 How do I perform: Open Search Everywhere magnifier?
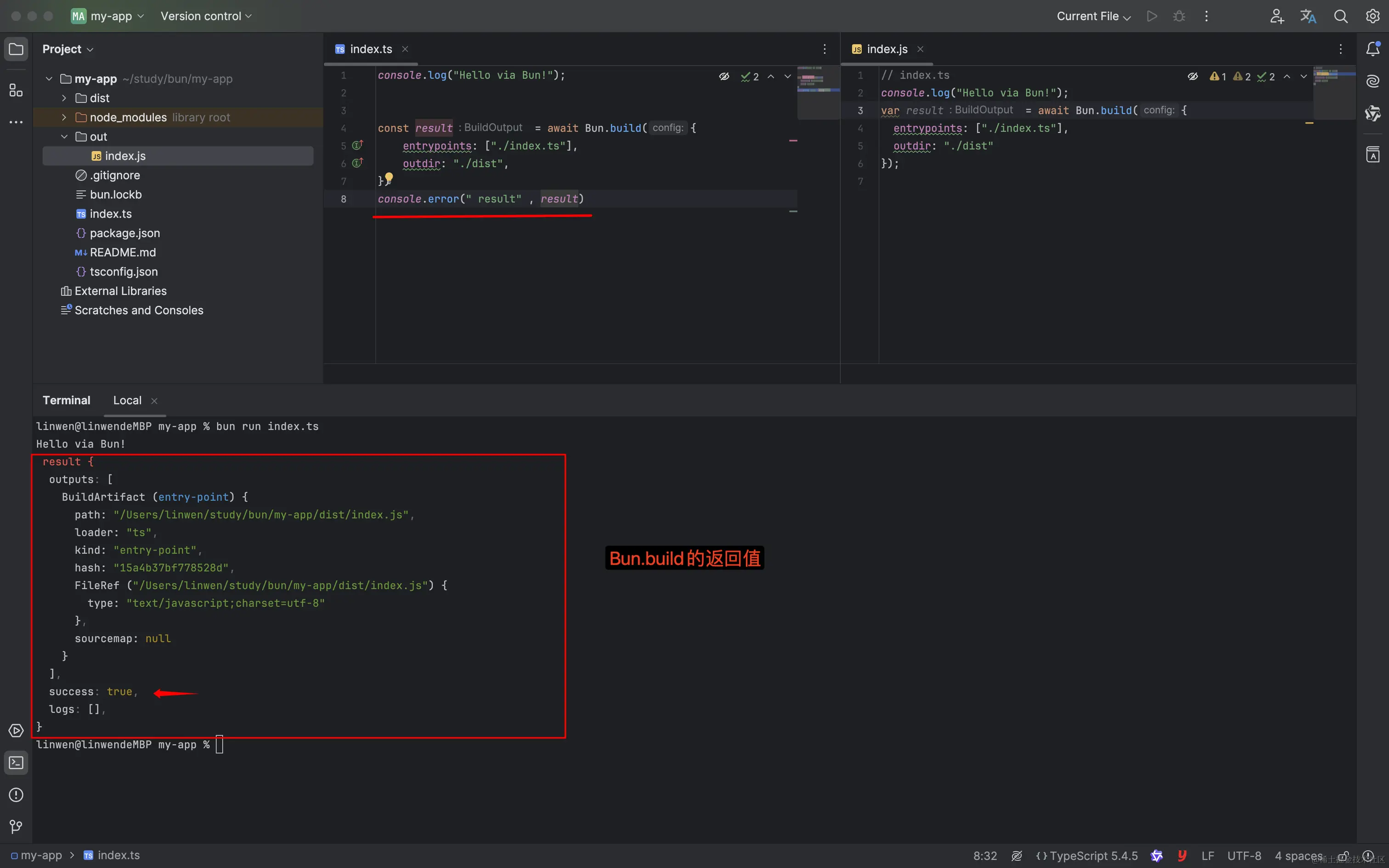point(1340,16)
